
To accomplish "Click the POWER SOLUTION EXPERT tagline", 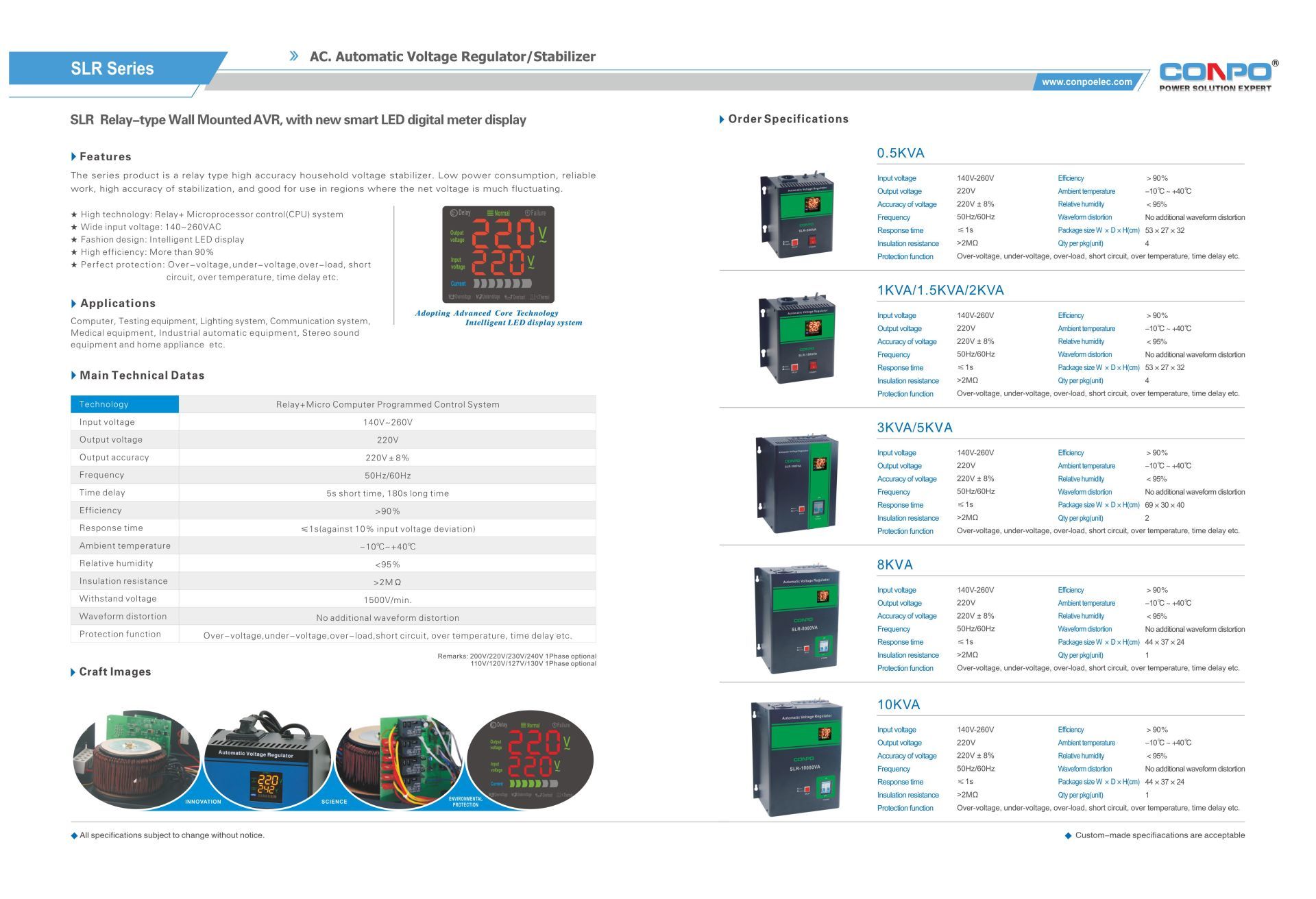I will tap(1215, 88).
